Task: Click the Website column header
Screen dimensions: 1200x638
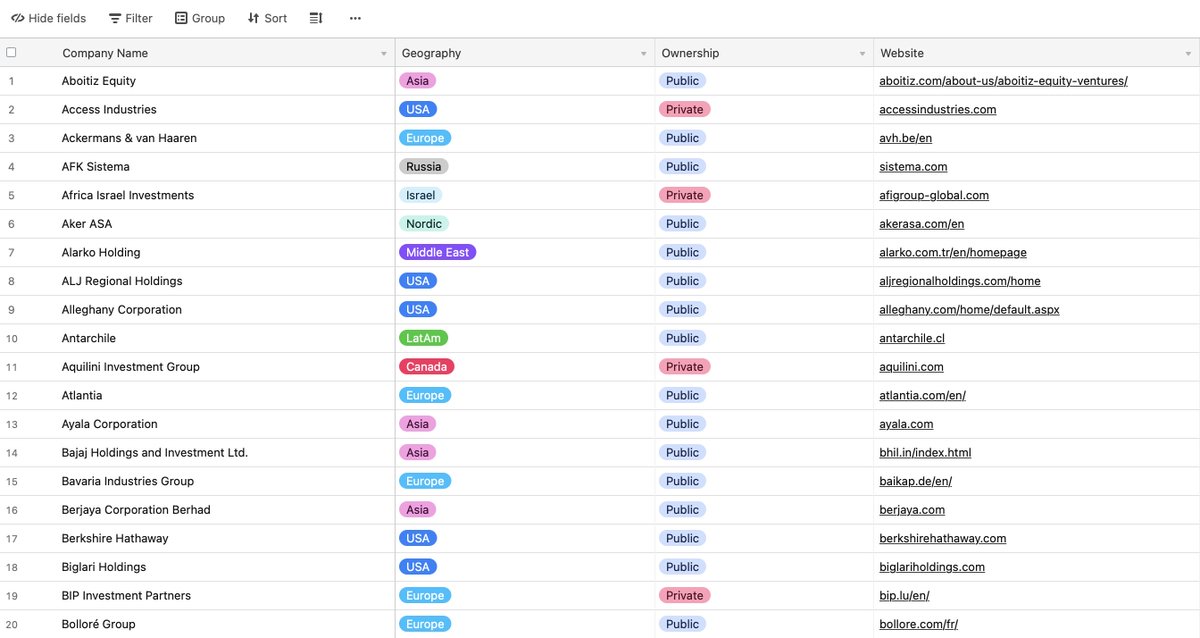Action: coord(1037,53)
